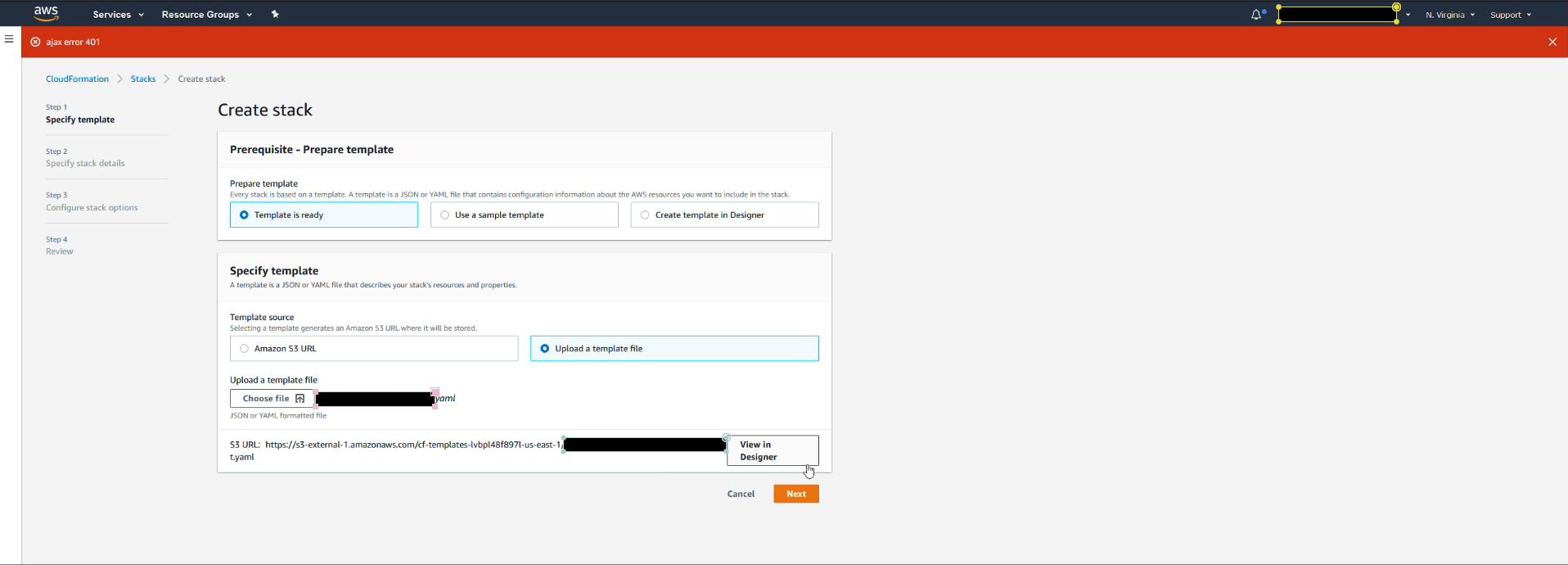Click the 'ajax error 401' message text
This screenshot has height=565, width=1568.
tap(73, 42)
